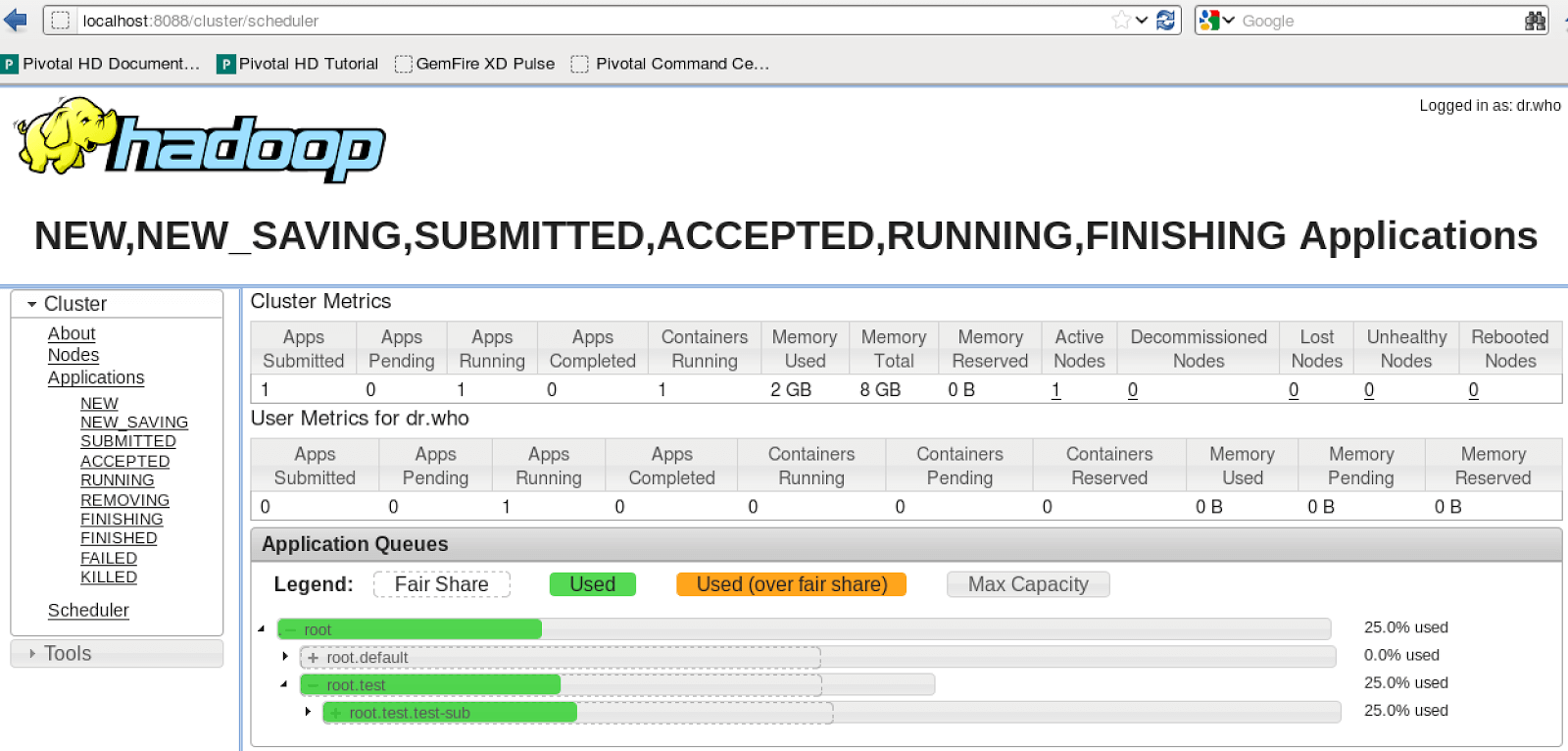Show RUNNING applications from the sidebar
This screenshot has width=1568, height=751.
coord(117,480)
